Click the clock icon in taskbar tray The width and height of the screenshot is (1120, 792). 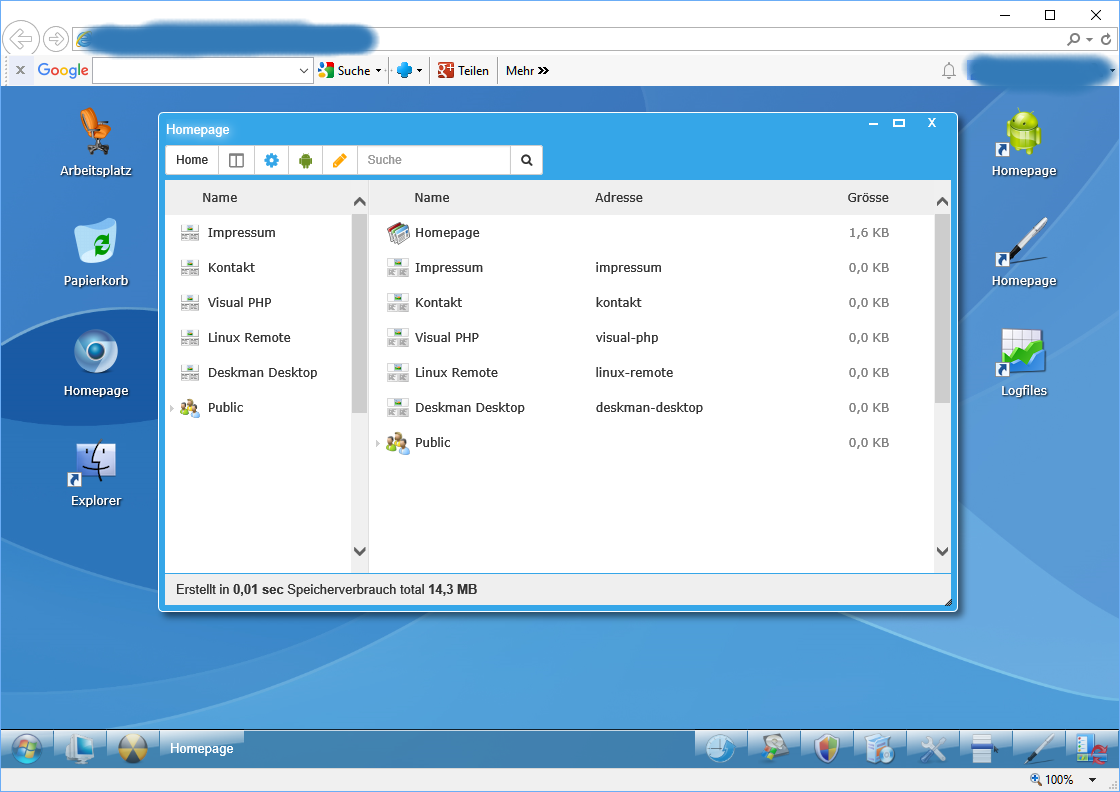[721, 749]
